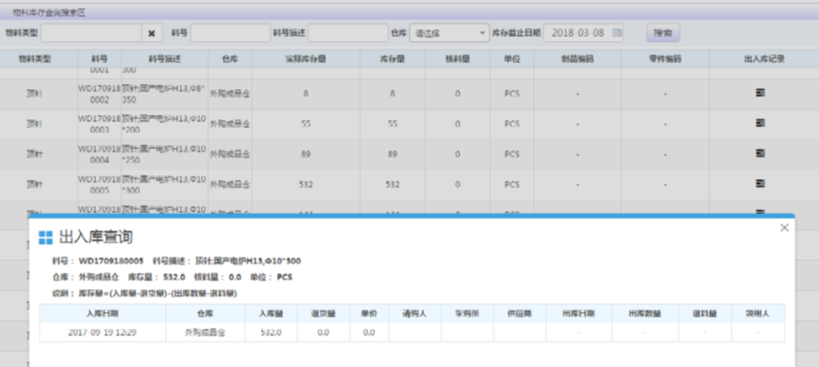Click the 请购人 header in dialog
The height and width of the screenshot is (367, 819).
point(415,314)
